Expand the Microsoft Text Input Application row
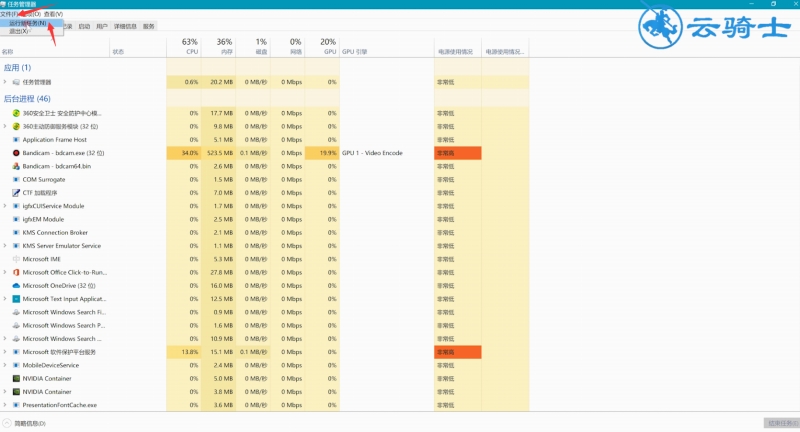 [x=5, y=299]
